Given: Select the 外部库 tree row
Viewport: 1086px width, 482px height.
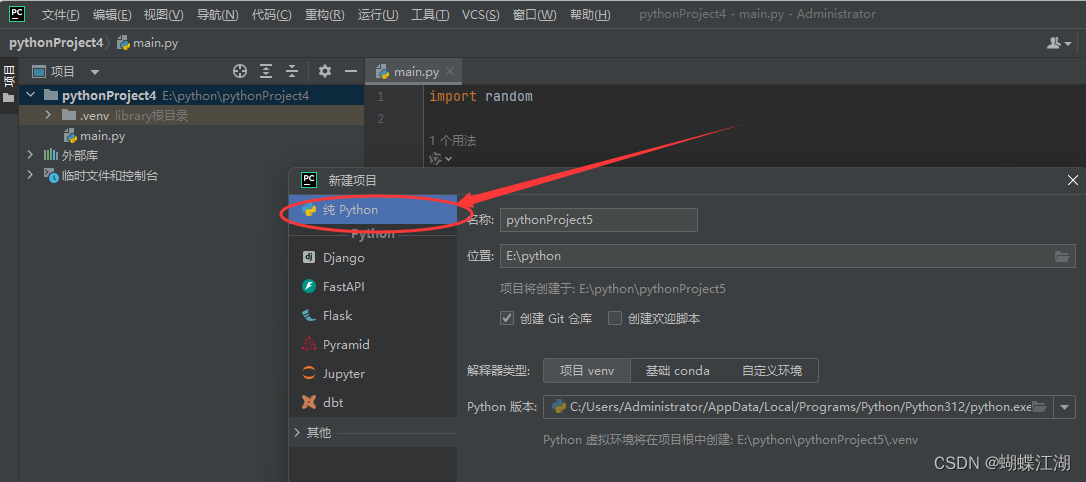Looking at the screenshot, I should (192, 155).
